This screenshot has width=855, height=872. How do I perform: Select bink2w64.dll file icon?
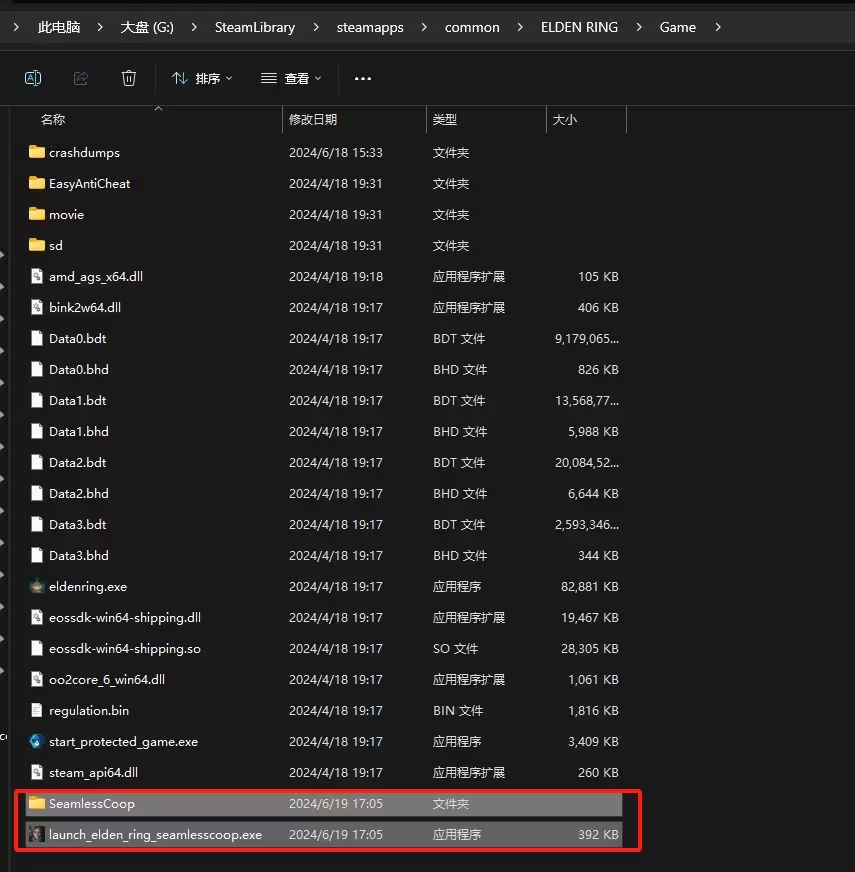[37, 307]
